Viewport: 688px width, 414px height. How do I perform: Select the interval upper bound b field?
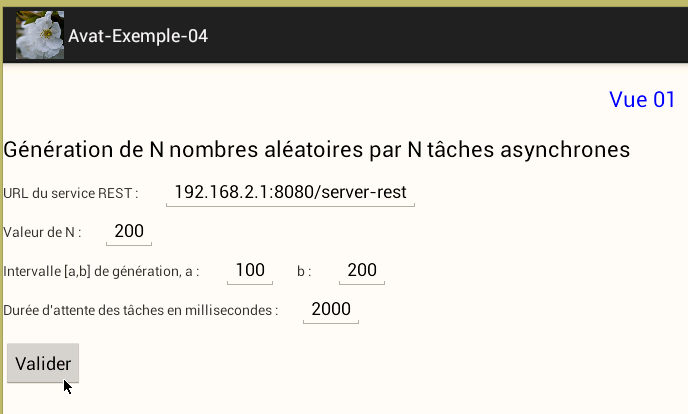[361, 270]
